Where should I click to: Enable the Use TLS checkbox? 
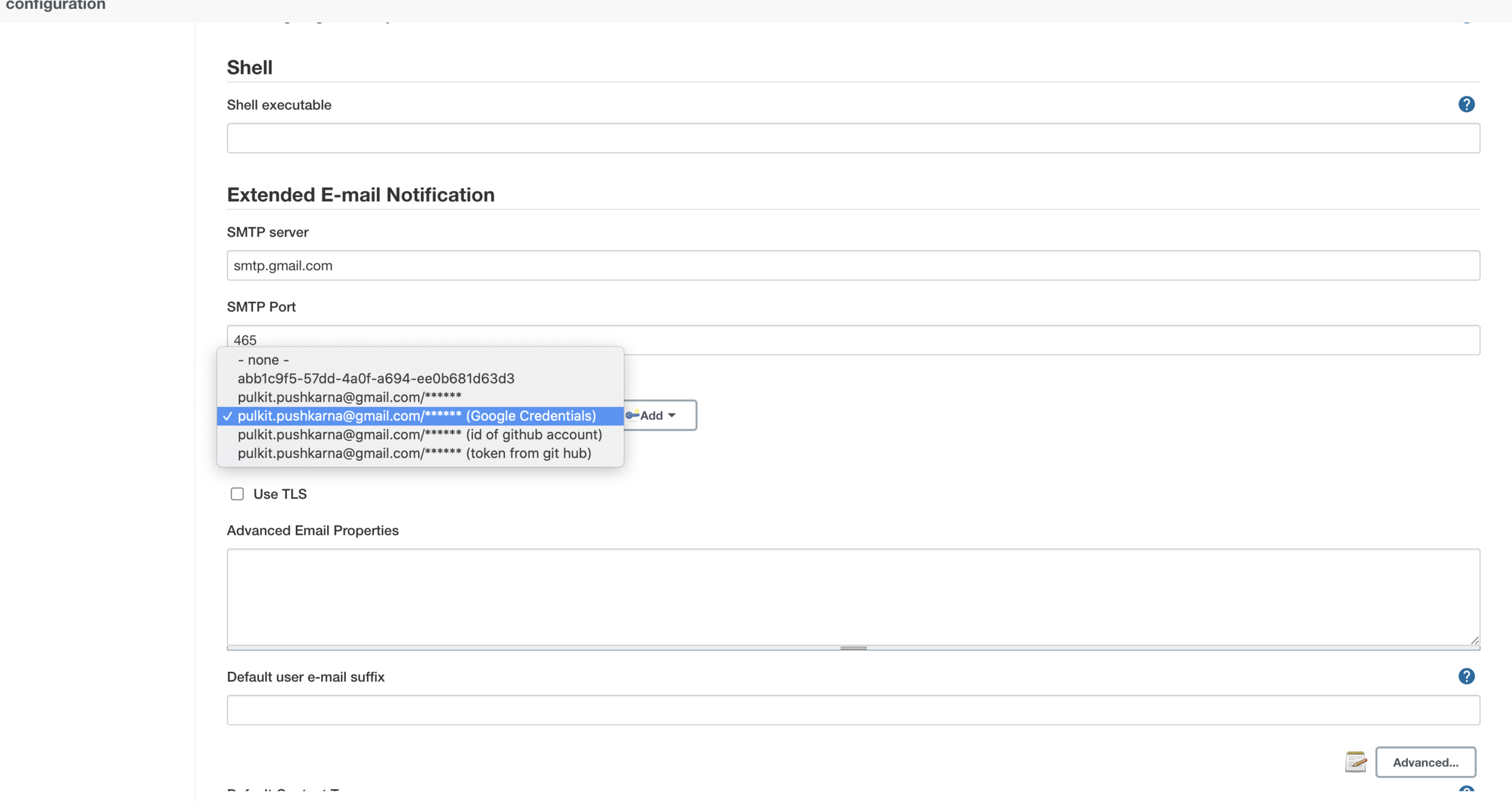tap(237, 494)
